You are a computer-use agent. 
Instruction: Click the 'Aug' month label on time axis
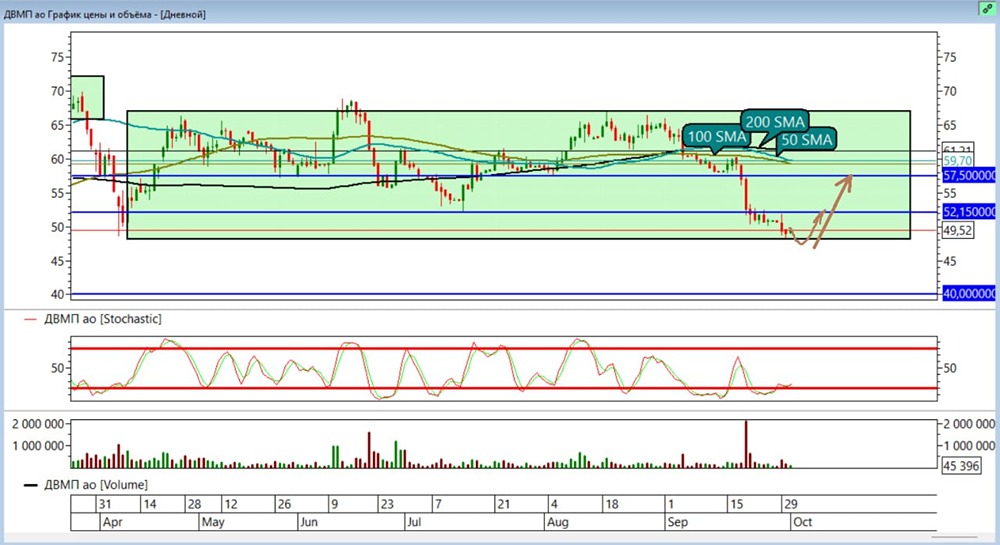tap(557, 522)
